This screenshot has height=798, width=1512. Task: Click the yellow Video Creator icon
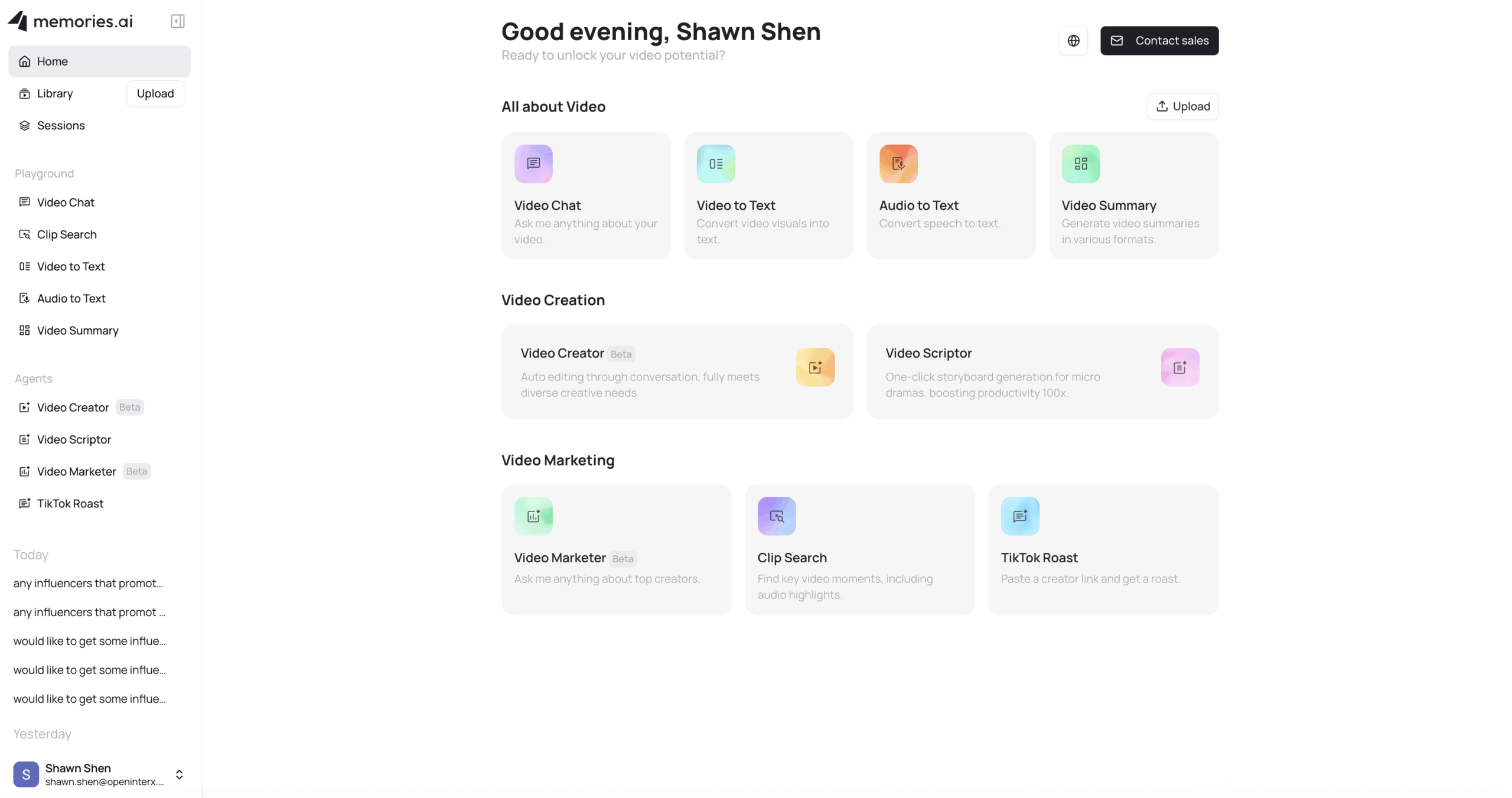point(814,367)
